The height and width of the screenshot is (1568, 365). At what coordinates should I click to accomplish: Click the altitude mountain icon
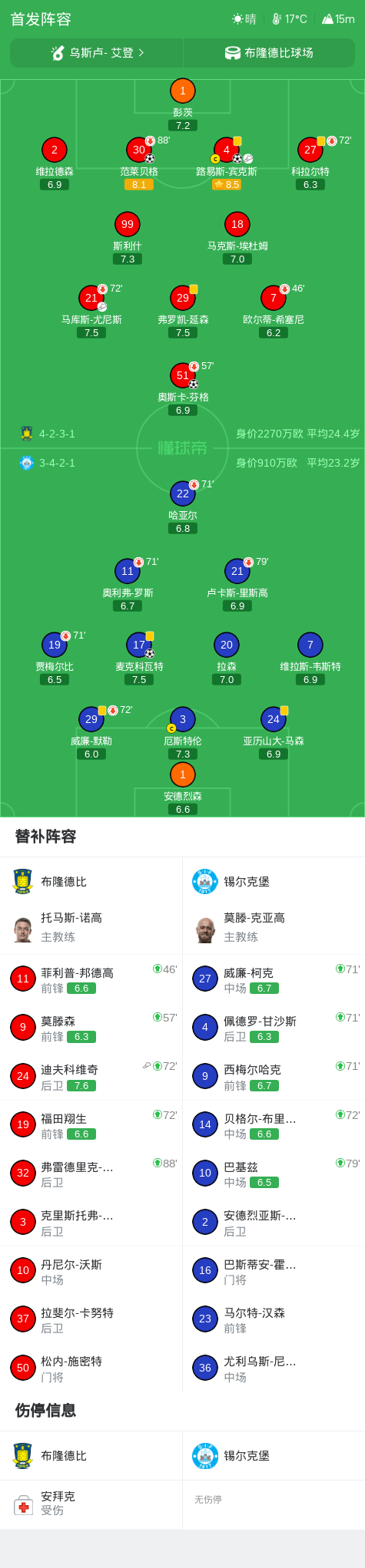click(327, 19)
